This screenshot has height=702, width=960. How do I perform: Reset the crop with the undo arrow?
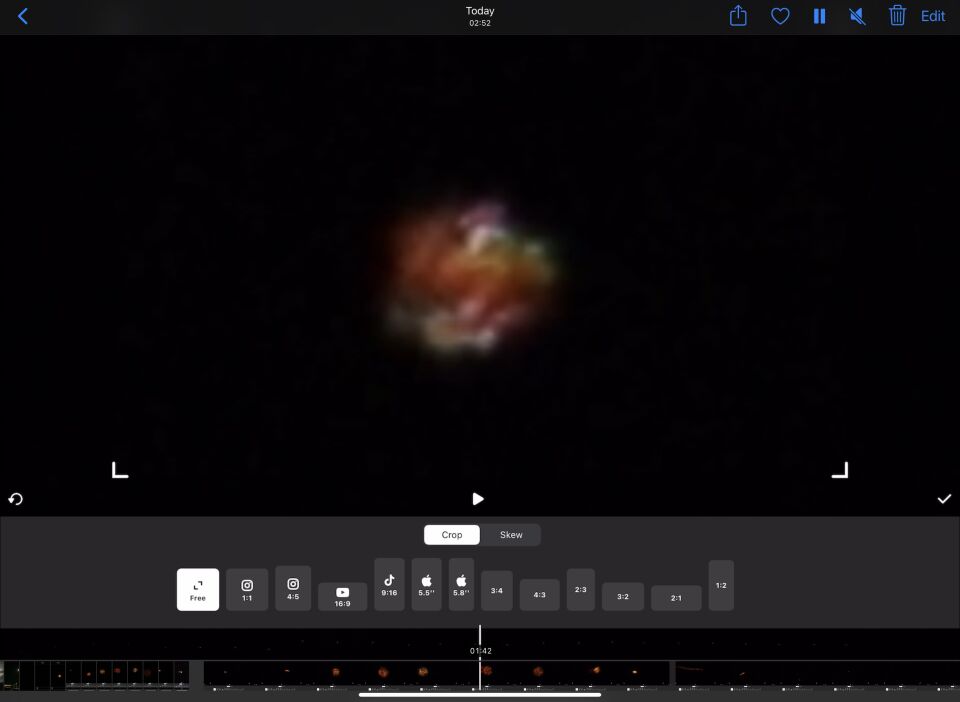[15, 499]
